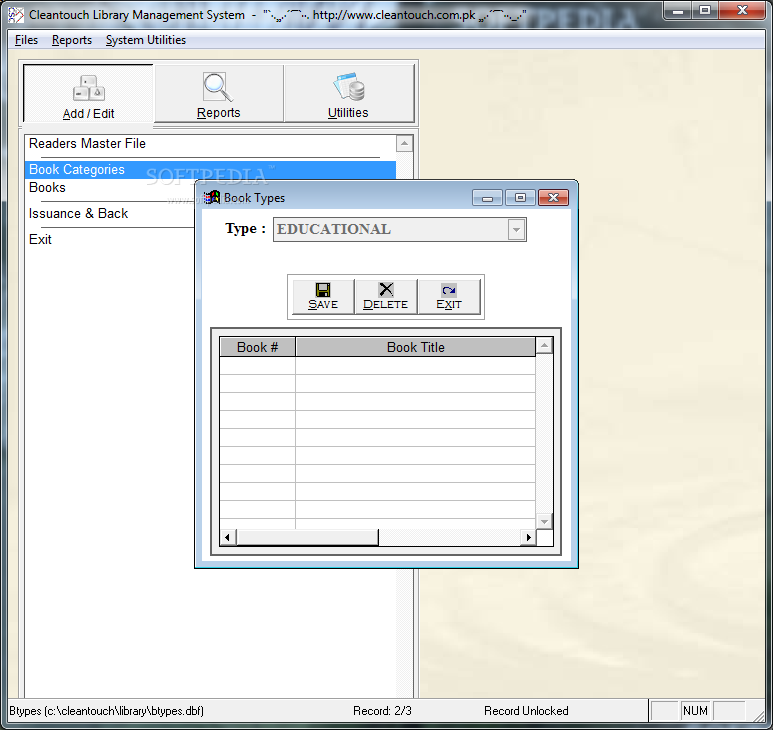Click the Book # column header
Screen dimensions: 773x730
point(257,347)
